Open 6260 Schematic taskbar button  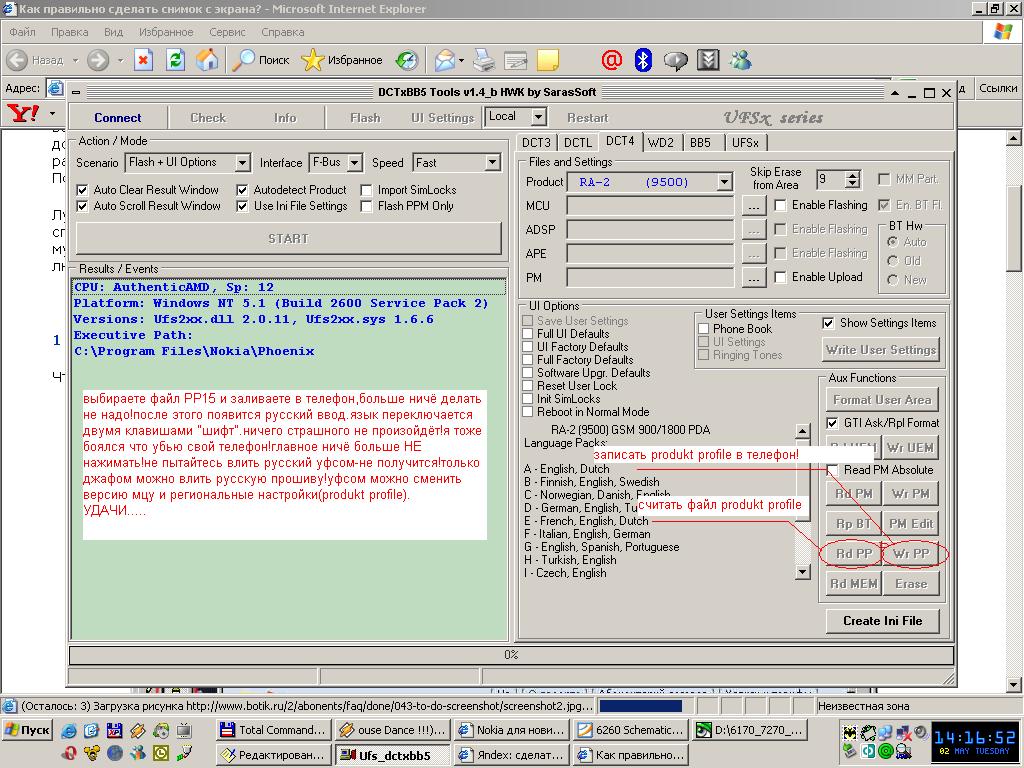[x=630, y=729]
